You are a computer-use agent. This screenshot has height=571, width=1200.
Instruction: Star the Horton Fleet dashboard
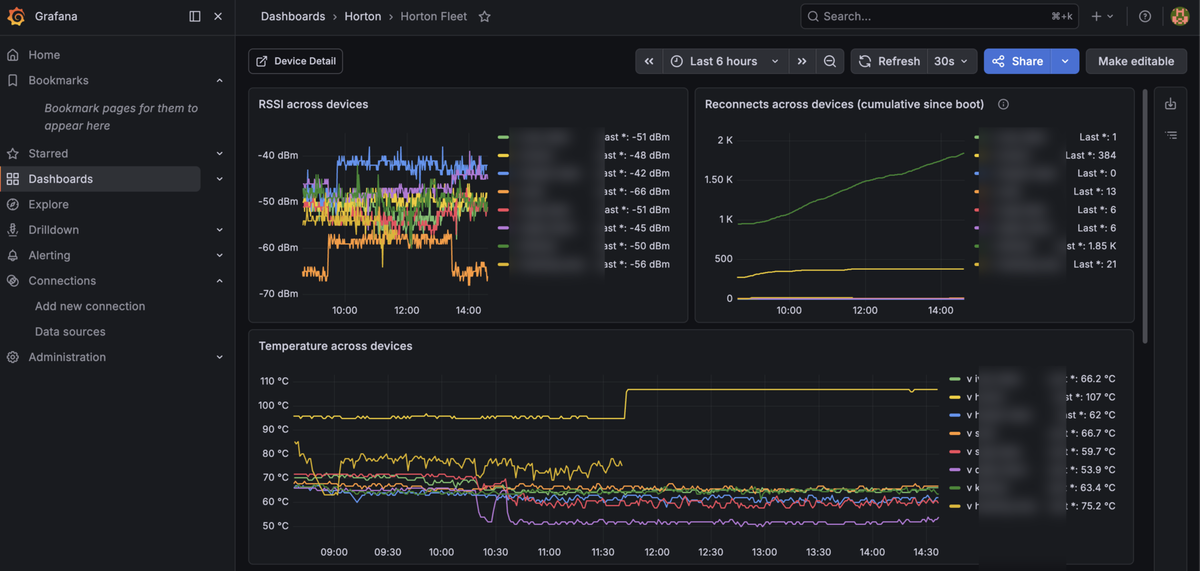click(x=485, y=16)
